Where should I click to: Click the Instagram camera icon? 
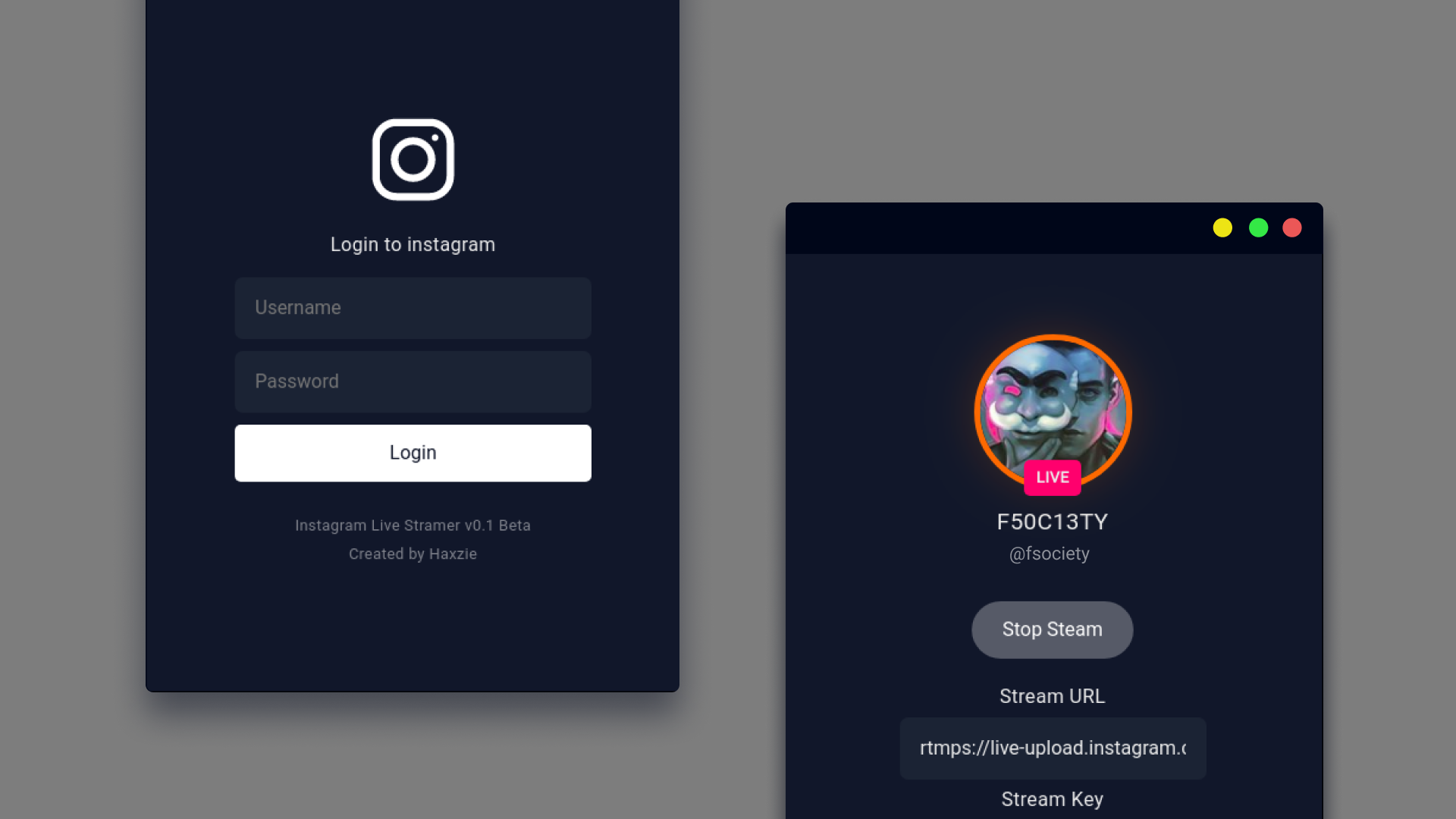click(412, 158)
